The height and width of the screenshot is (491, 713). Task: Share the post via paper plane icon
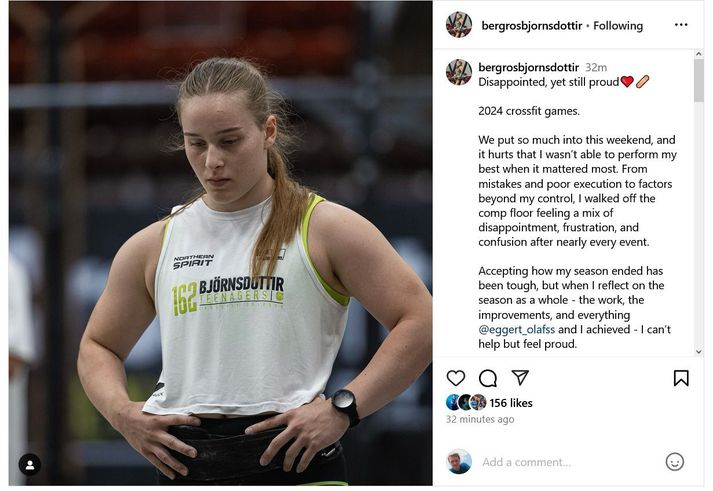[x=520, y=377]
